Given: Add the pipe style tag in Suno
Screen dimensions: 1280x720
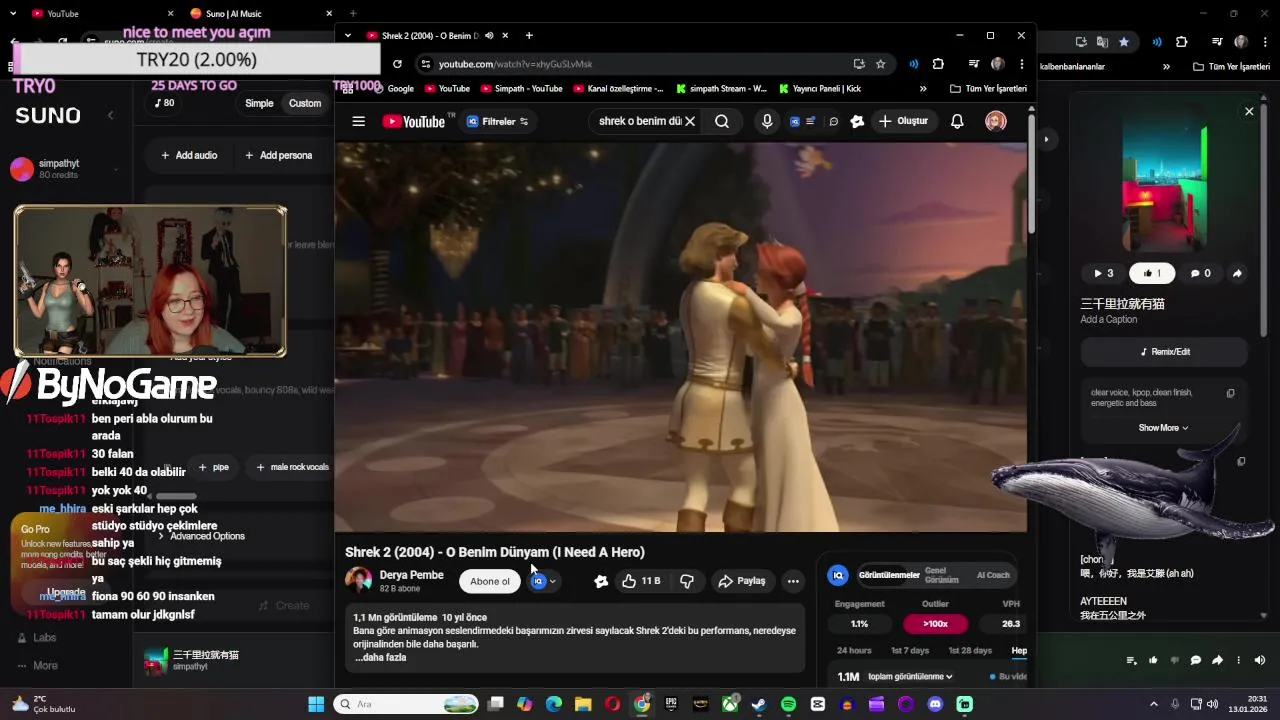Looking at the screenshot, I should coord(214,467).
